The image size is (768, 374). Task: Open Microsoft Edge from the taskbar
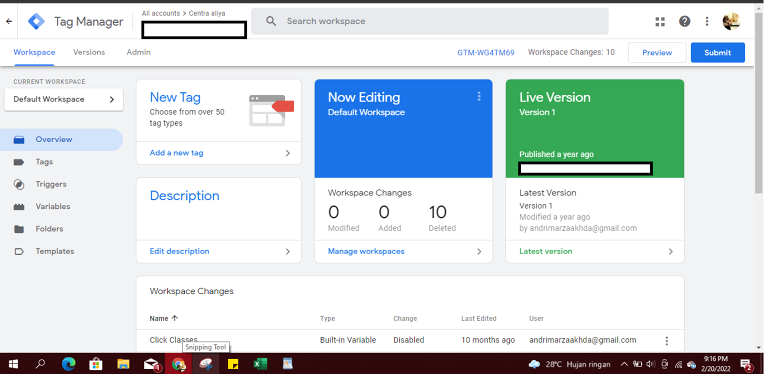pos(69,364)
